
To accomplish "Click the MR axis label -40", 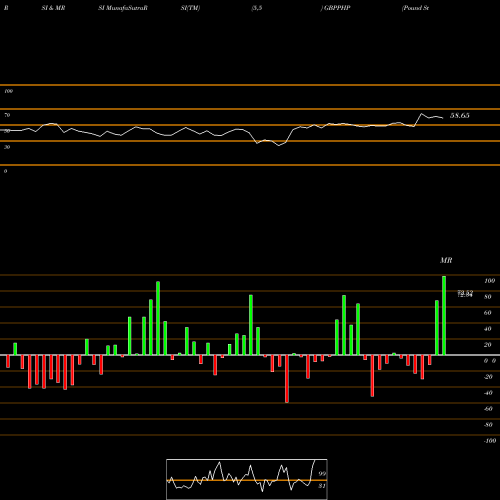I will [488, 393].
